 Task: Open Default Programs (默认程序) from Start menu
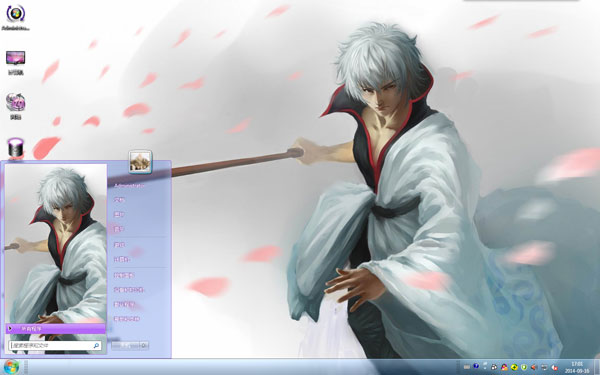pyautogui.click(x=124, y=305)
